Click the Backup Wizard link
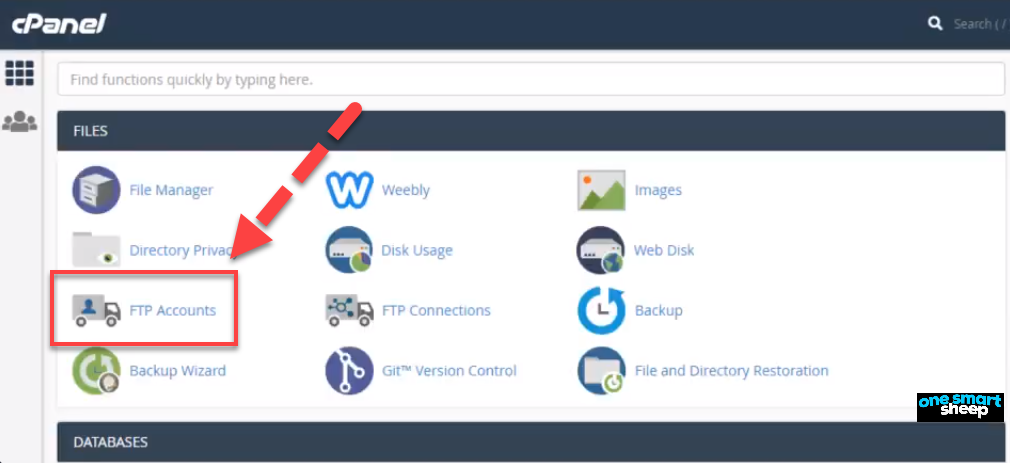Screen dimensions: 1010x463 pos(178,371)
